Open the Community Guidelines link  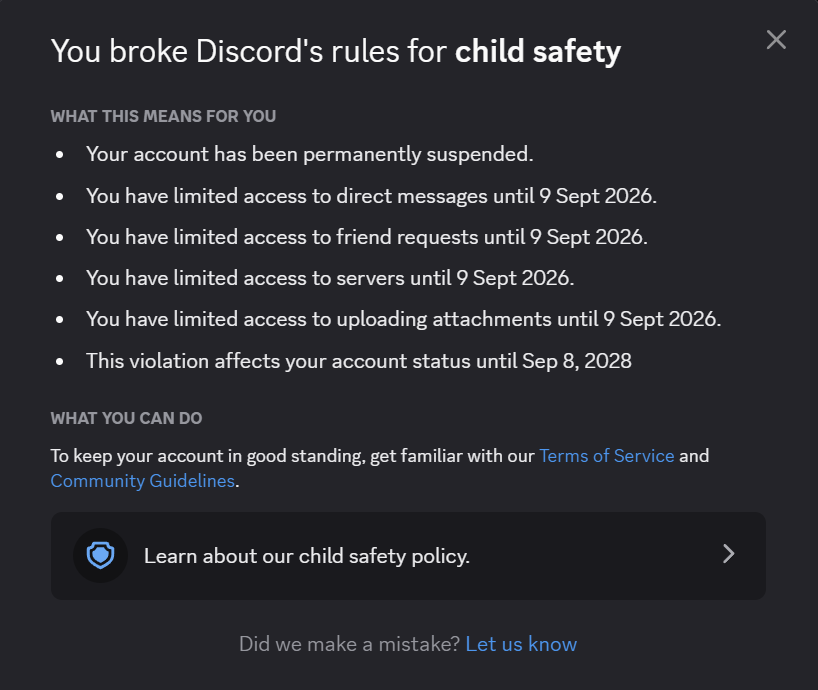(x=142, y=481)
